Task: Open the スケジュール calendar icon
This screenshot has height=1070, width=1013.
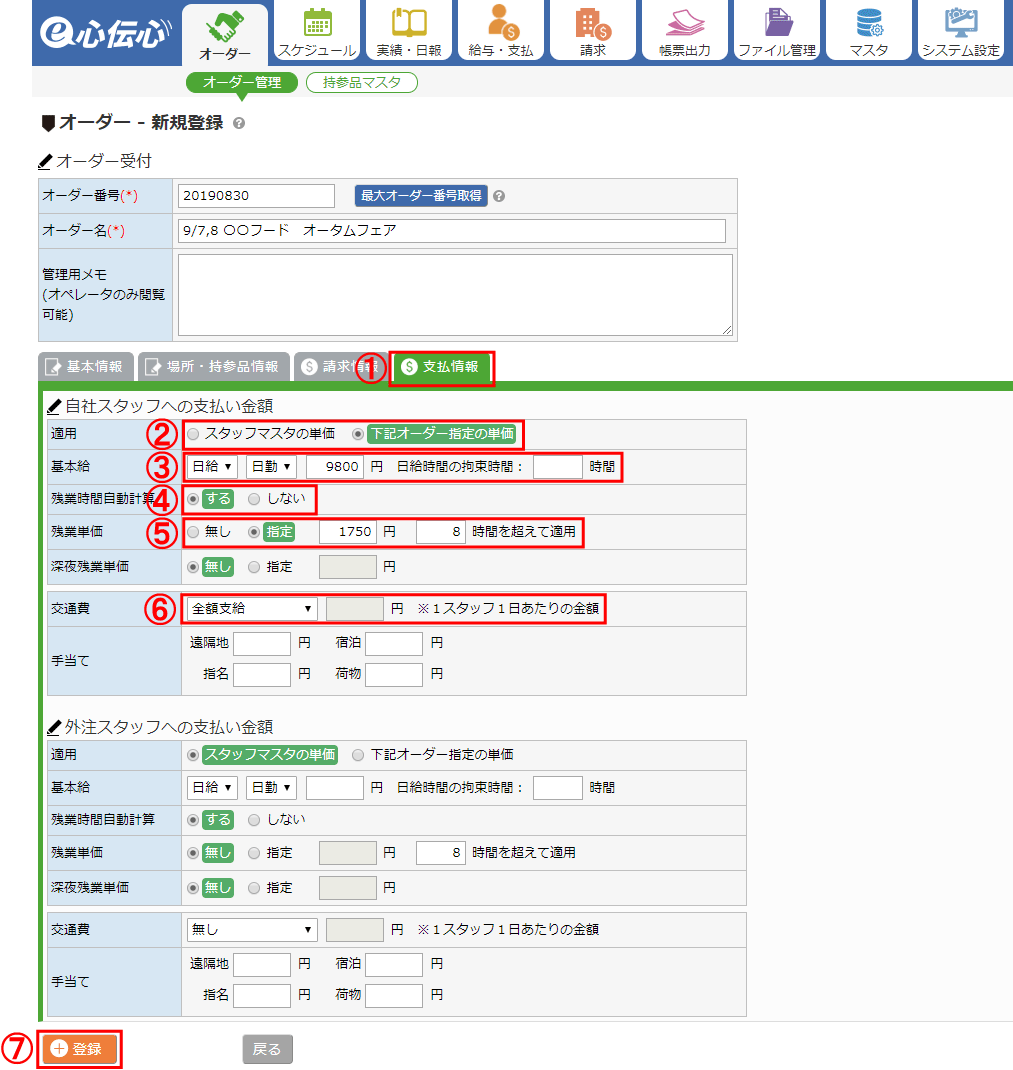Action: tap(317, 31)
